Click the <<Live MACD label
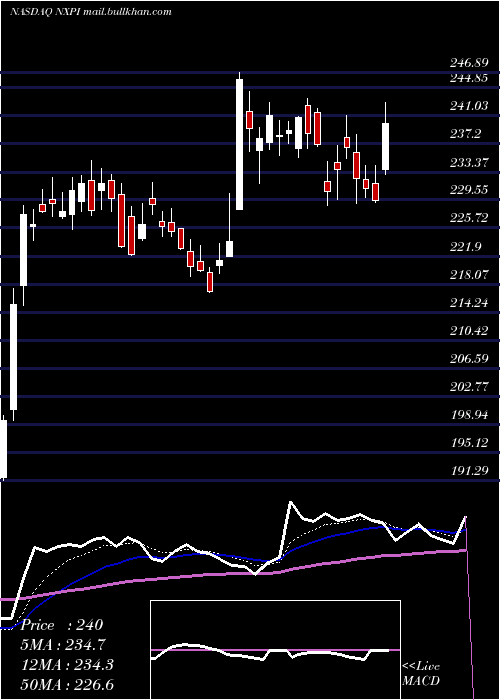 coord(421,674)
